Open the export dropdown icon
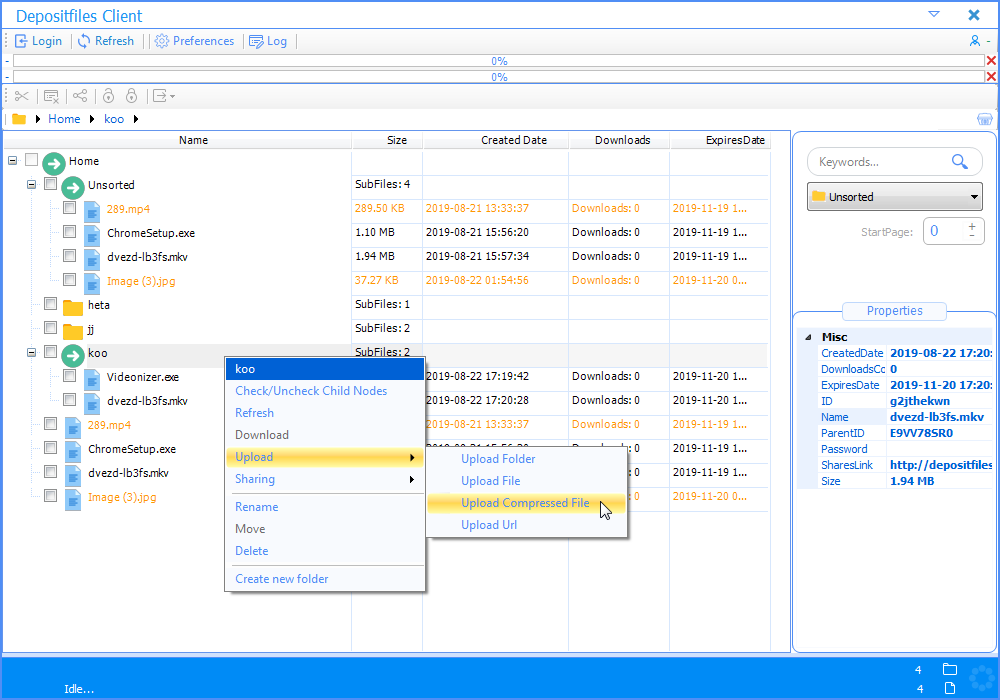 point(163,96)
